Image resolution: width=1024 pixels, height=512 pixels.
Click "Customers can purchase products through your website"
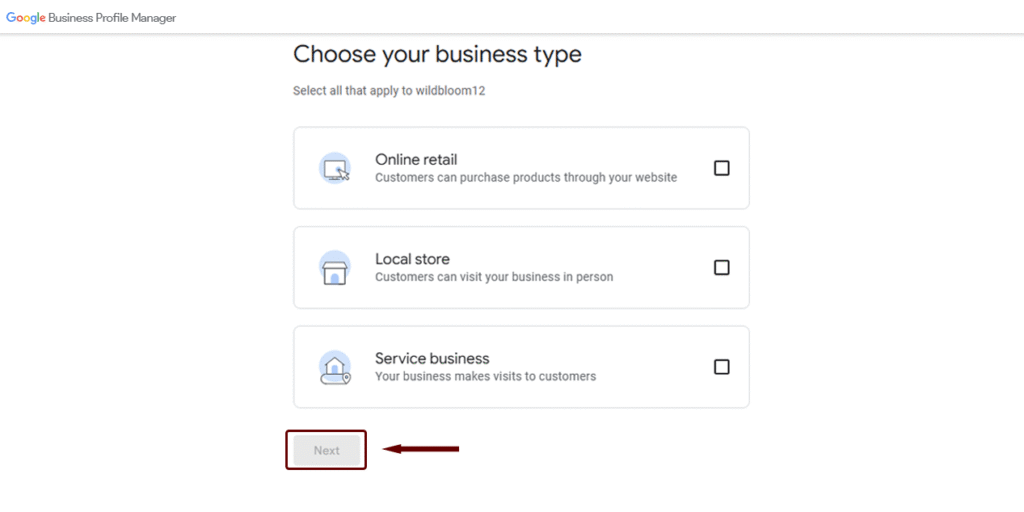coord(526,178)
